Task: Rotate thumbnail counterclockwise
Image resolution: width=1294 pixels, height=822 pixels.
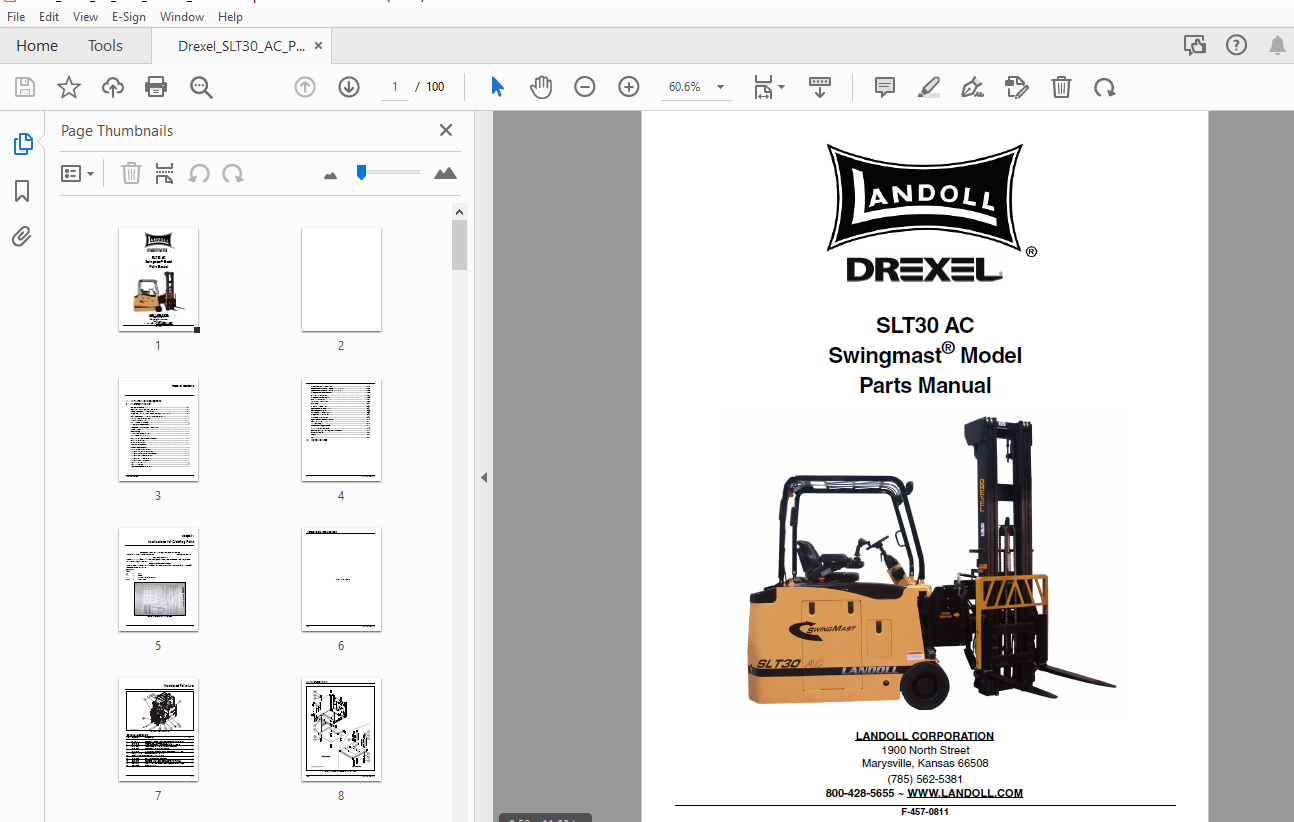Action: pos(199,174)
